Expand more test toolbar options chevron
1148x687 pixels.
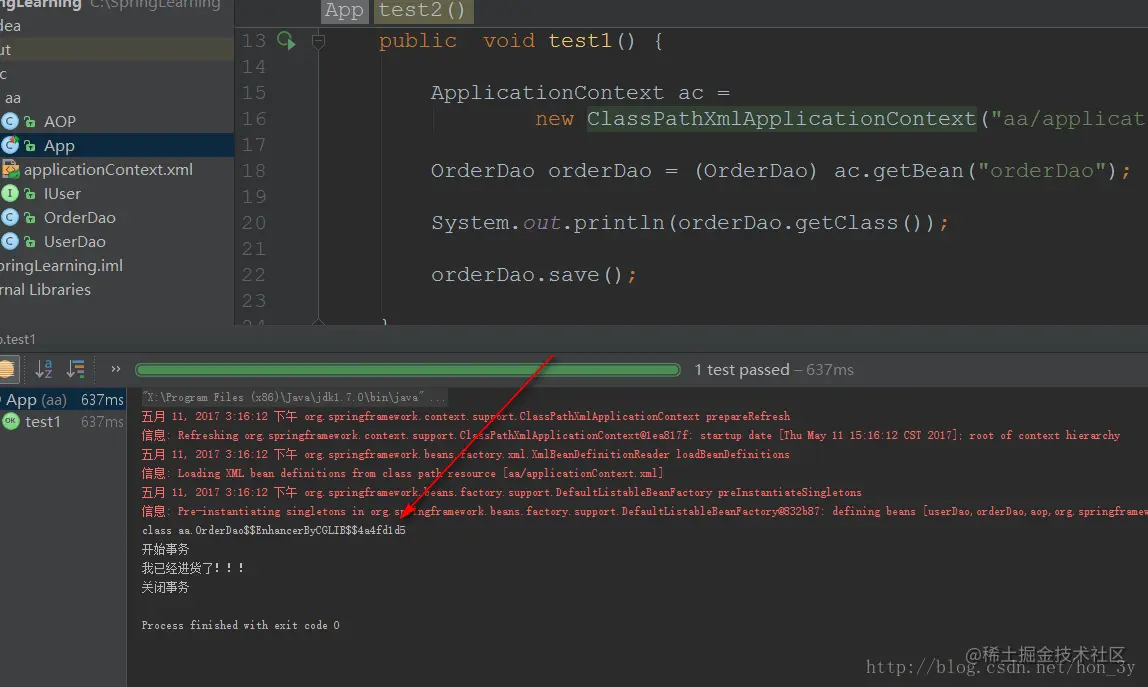(116, 369)
